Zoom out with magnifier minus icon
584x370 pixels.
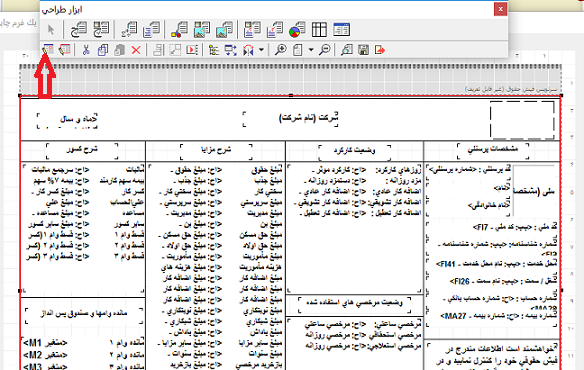pyautogui.click(x=325, y=50)
